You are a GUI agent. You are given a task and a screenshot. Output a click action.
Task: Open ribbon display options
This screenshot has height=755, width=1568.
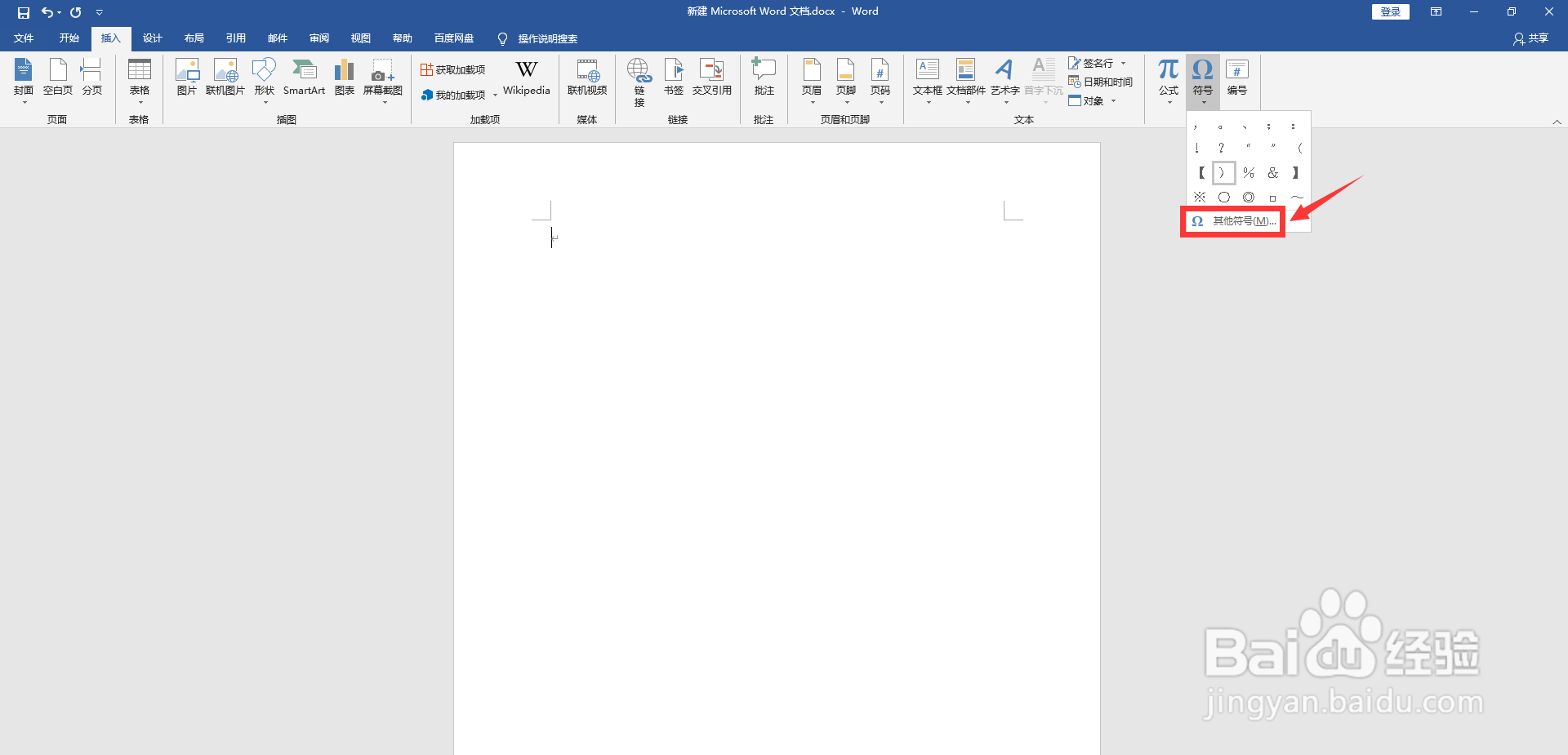coord(1436,11)
